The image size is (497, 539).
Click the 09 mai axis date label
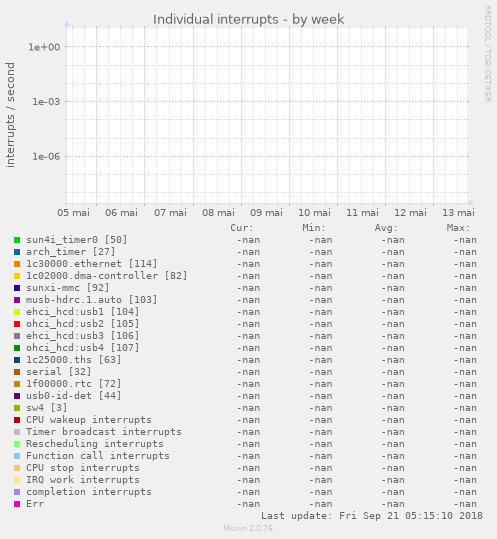coord(266,213)
